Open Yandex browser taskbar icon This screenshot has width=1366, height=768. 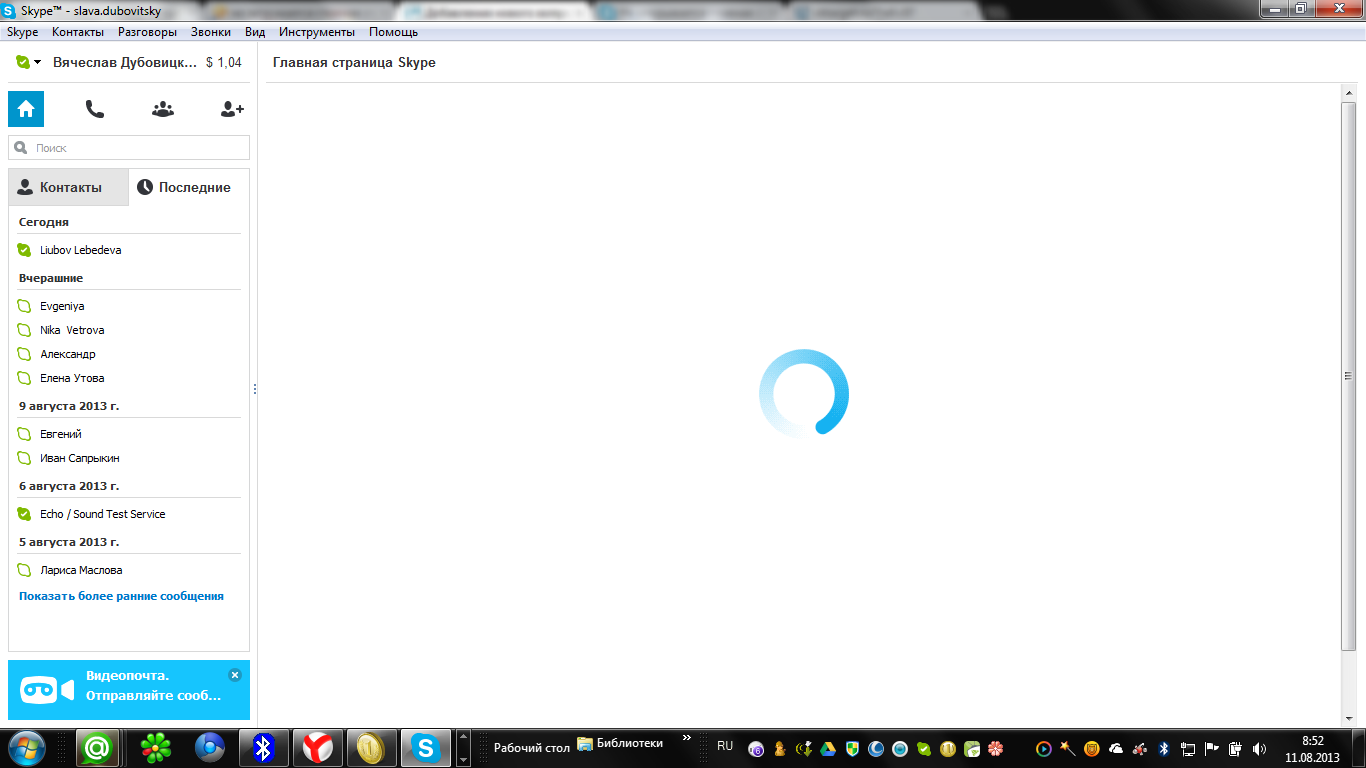tap(318, 748)
